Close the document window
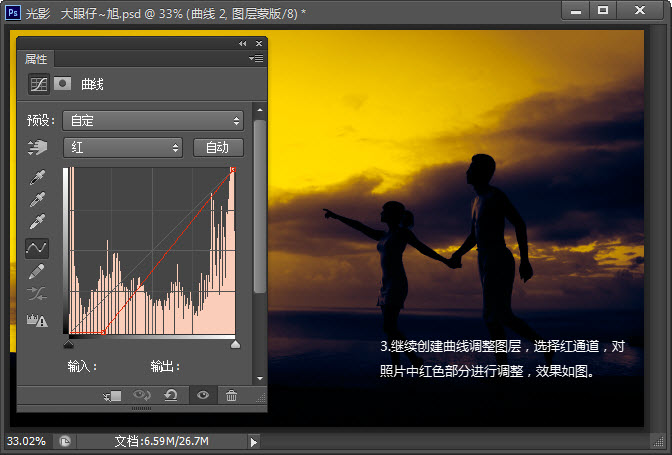 pos(639,10)
